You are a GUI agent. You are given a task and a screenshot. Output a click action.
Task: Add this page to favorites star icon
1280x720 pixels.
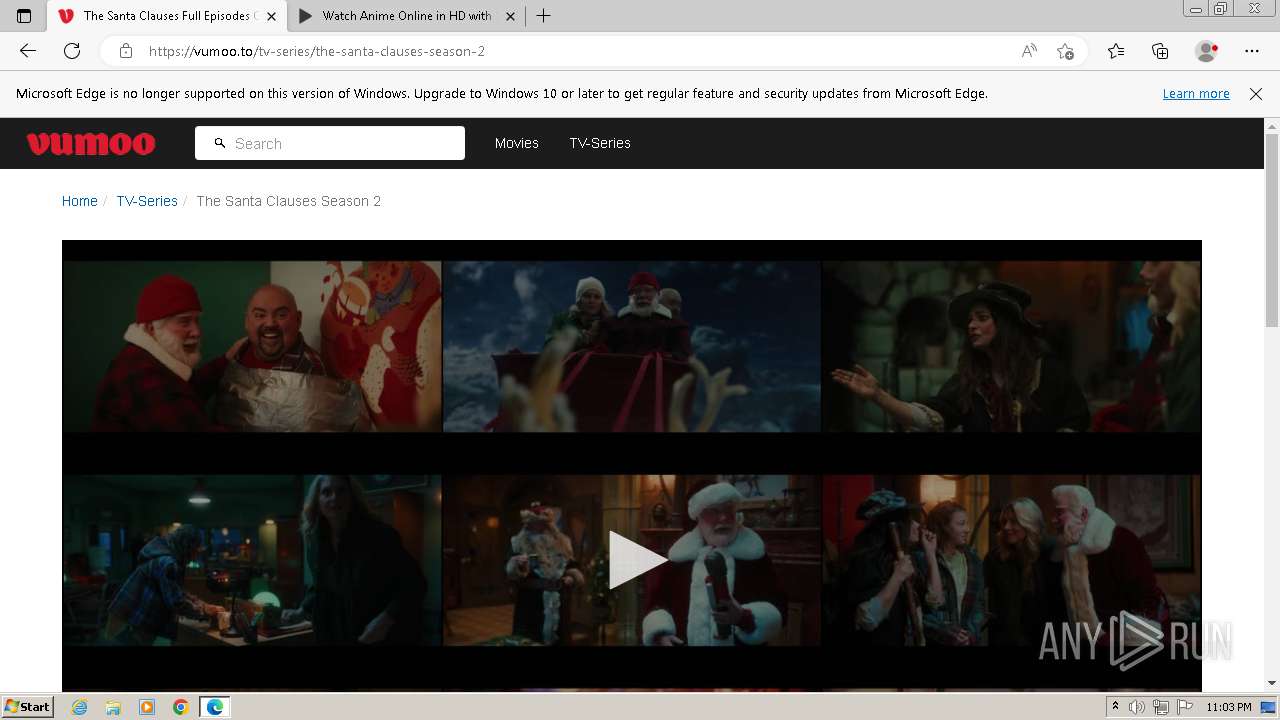coord(1065,51)
